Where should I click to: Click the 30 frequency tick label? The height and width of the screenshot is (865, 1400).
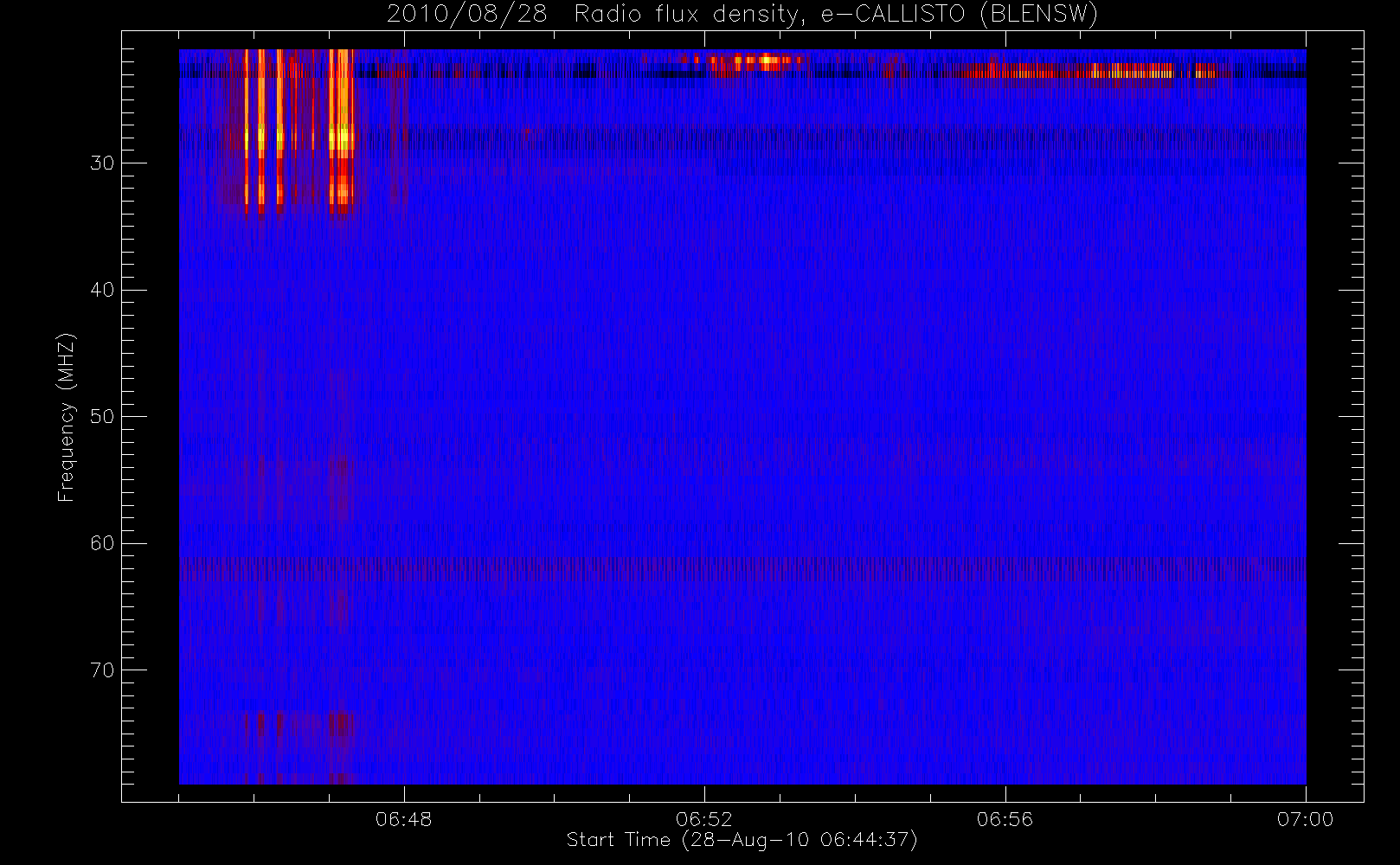click(101, 163)
